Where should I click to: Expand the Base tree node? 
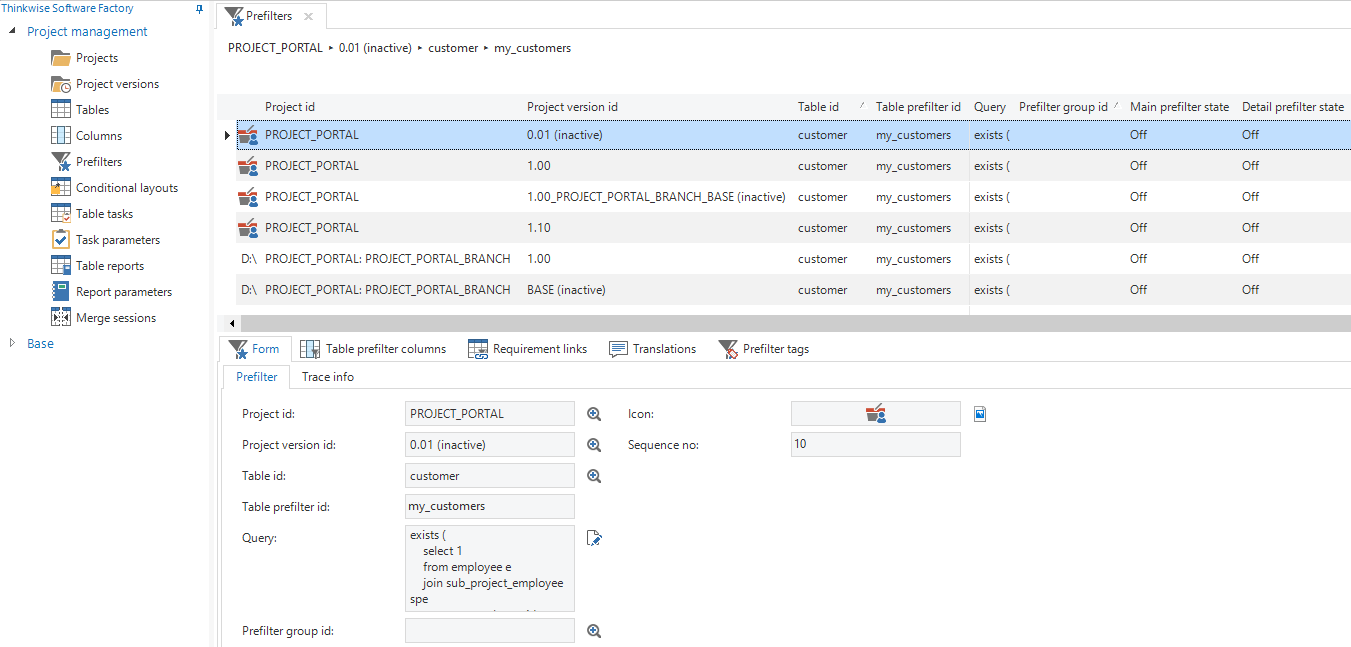(13, 343)
